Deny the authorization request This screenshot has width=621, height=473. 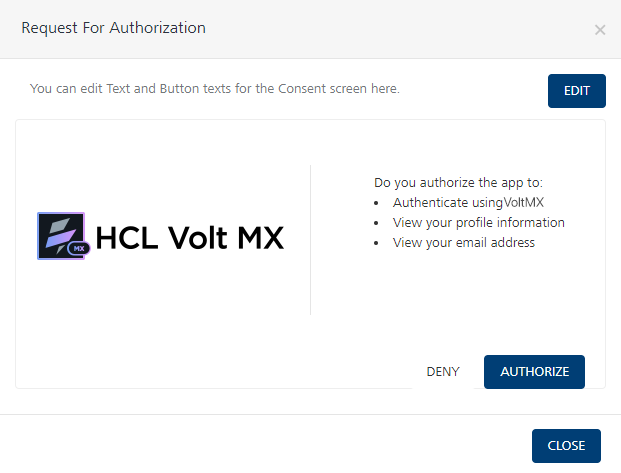pyautogui.click(x=443, y=371)
